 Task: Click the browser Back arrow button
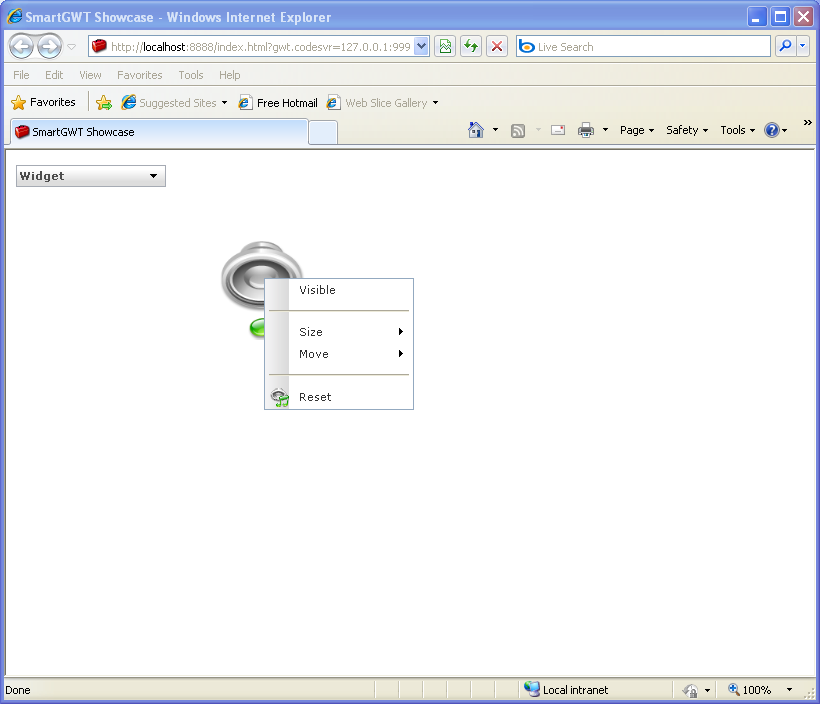(22, 47)
